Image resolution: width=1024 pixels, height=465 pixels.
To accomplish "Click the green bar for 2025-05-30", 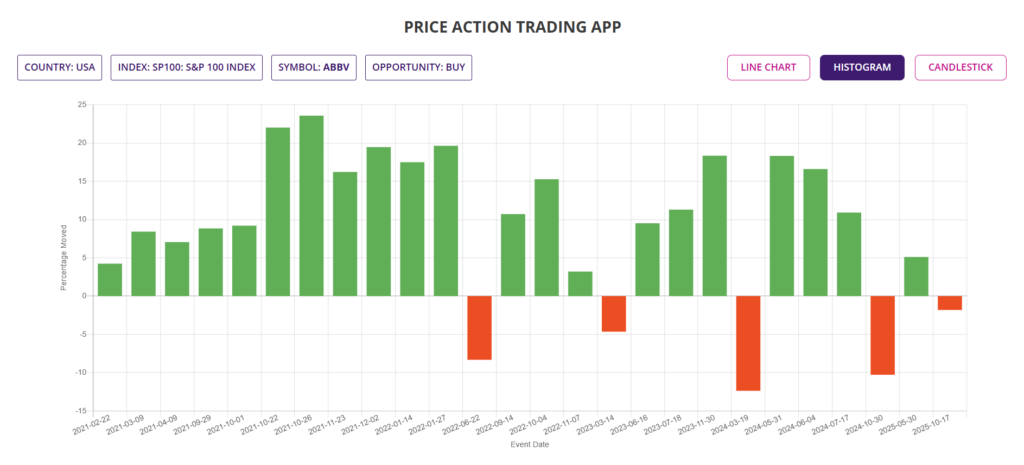I will click(916, 276).
